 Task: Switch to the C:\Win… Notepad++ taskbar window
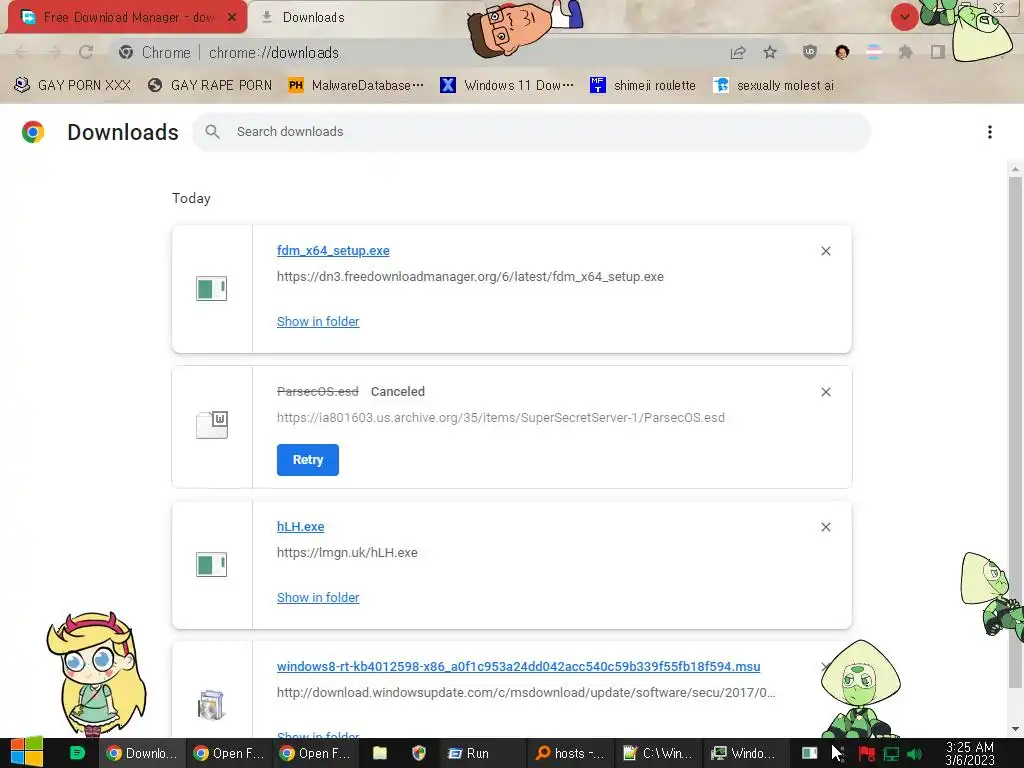click(658, 753)
